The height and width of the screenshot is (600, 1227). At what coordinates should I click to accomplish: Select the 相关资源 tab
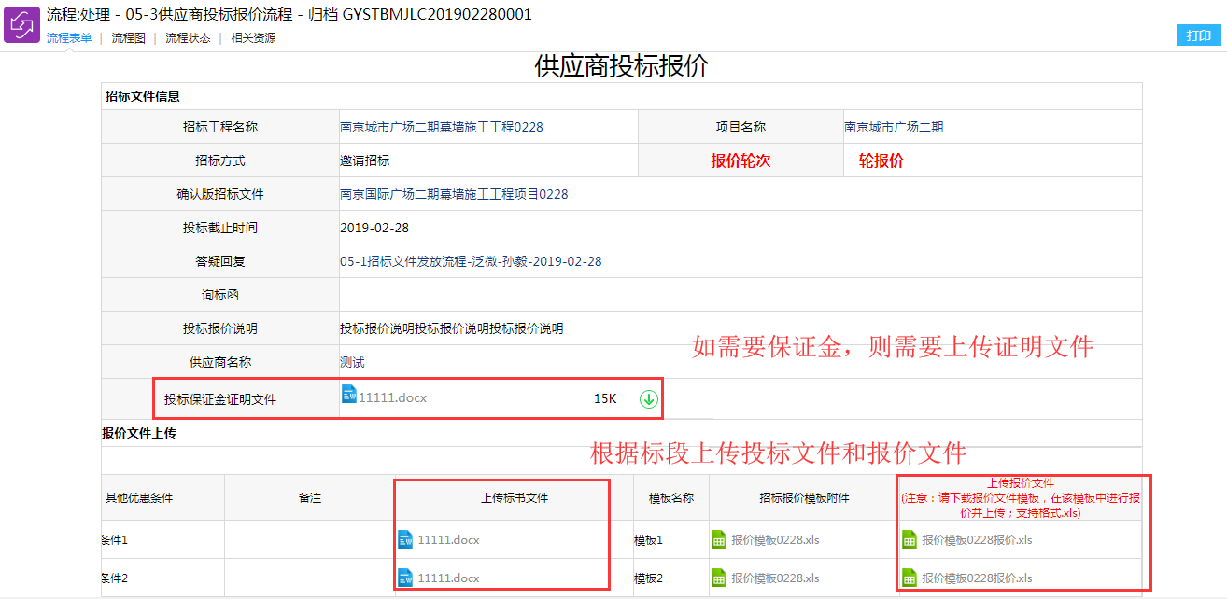253,38
